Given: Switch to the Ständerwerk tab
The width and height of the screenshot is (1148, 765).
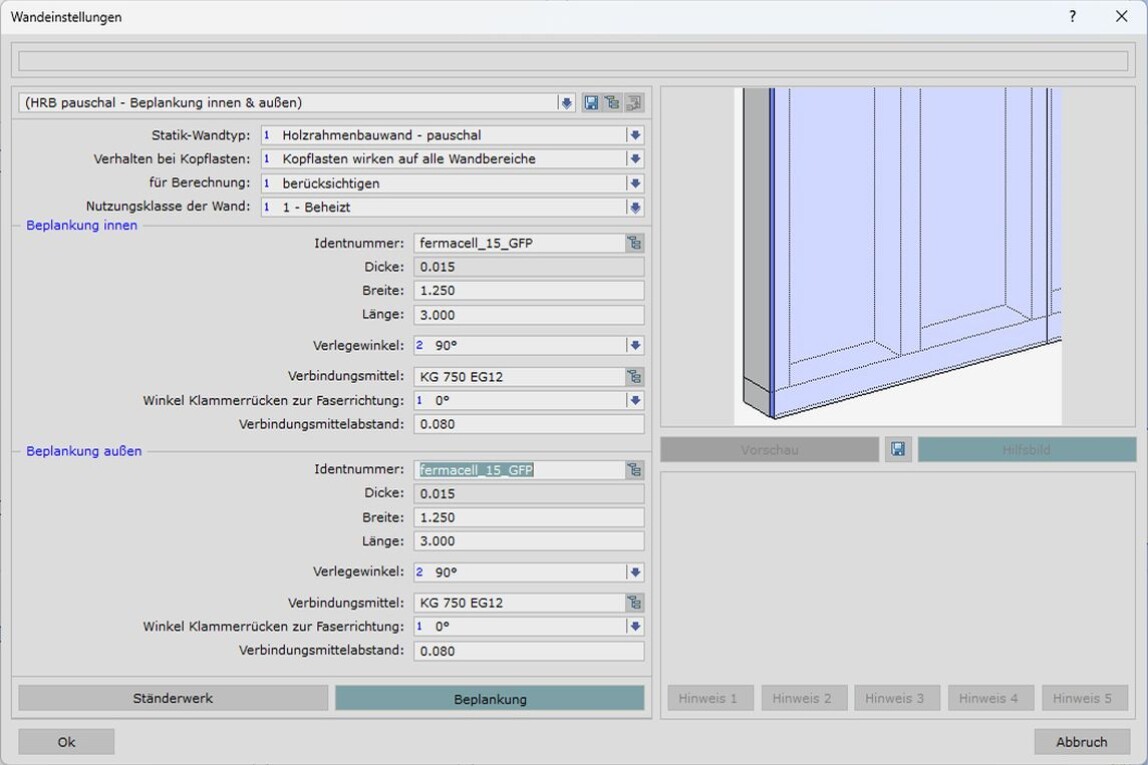Looking at the screenshot, I should click(173, 698).
